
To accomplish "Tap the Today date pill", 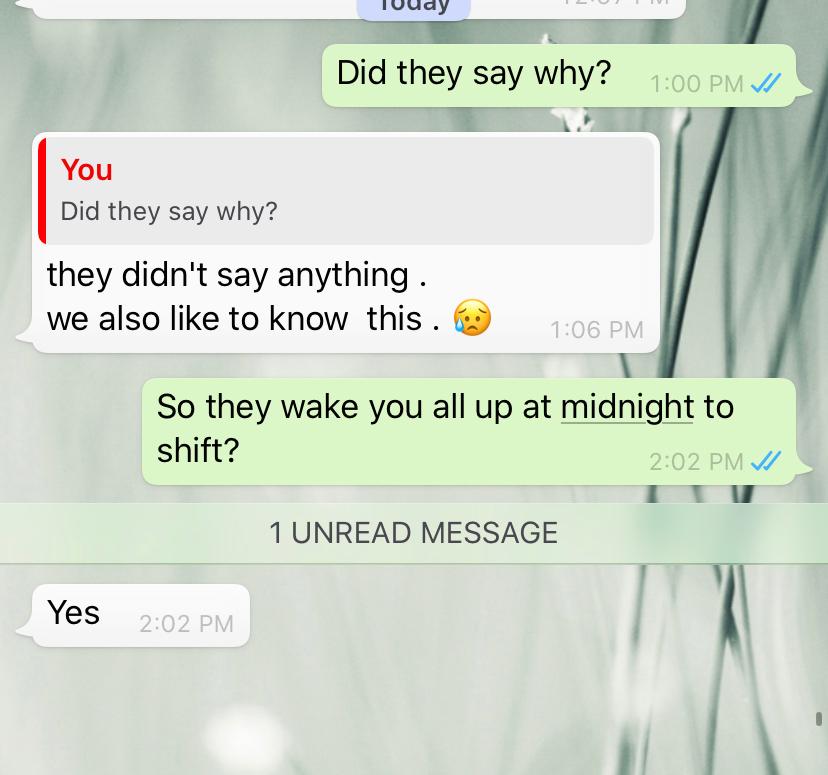I will point(414,7).
